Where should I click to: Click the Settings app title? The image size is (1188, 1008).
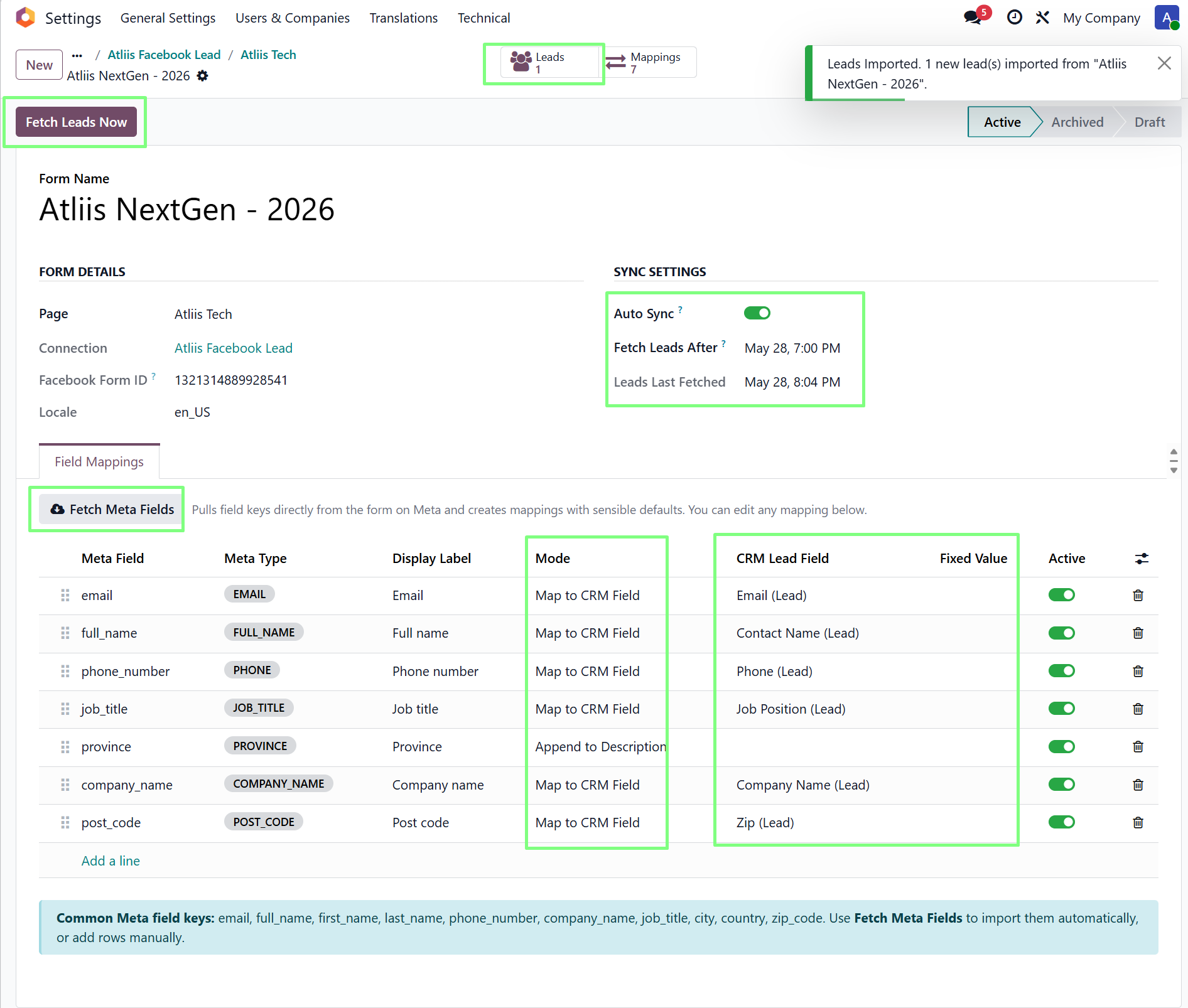coord(73,18)
